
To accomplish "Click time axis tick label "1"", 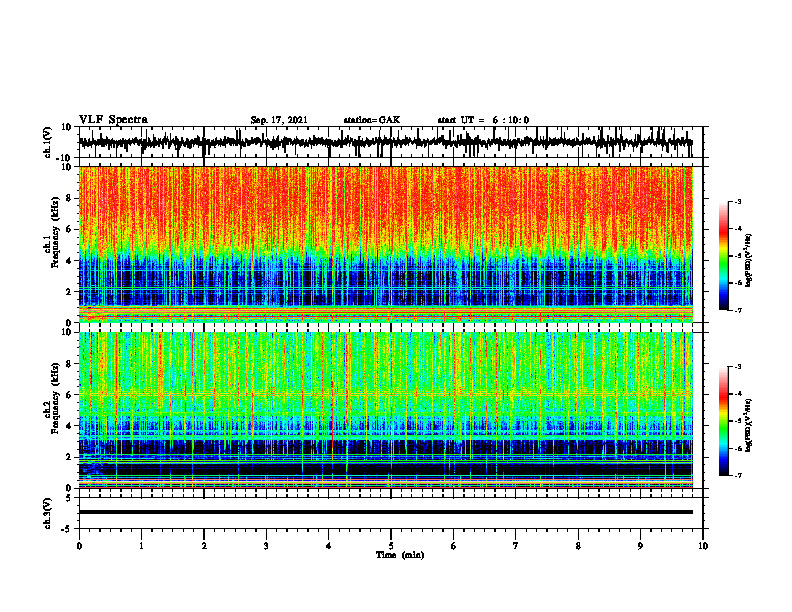I will click(x=141, y=546).
